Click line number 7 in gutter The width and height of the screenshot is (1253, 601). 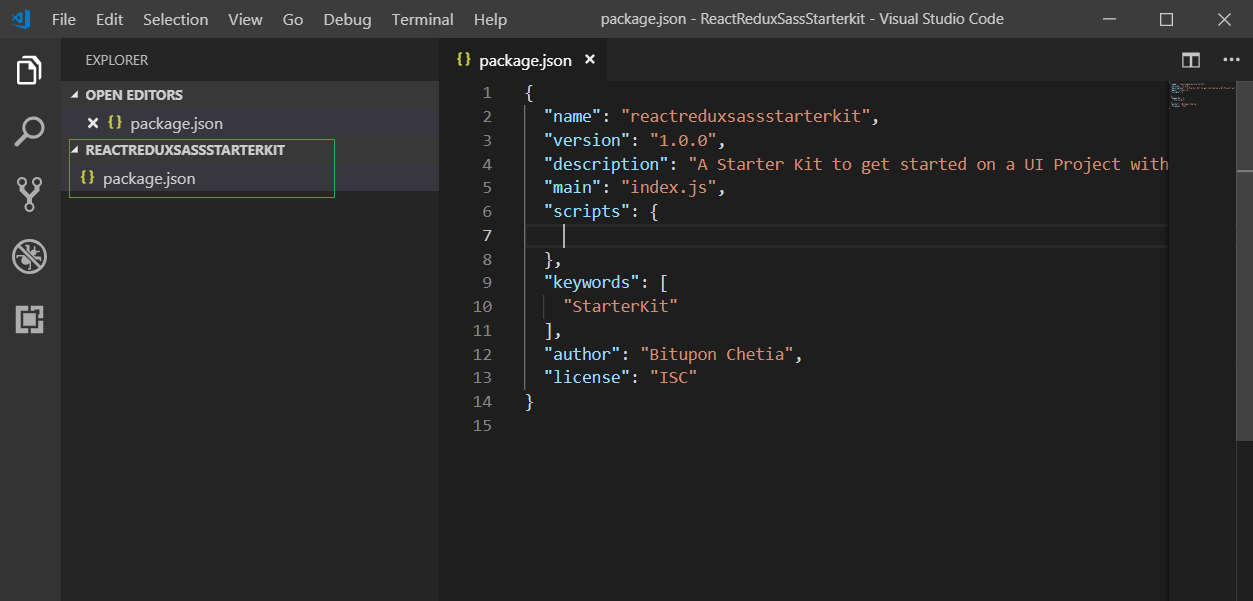tap(487, 235)
